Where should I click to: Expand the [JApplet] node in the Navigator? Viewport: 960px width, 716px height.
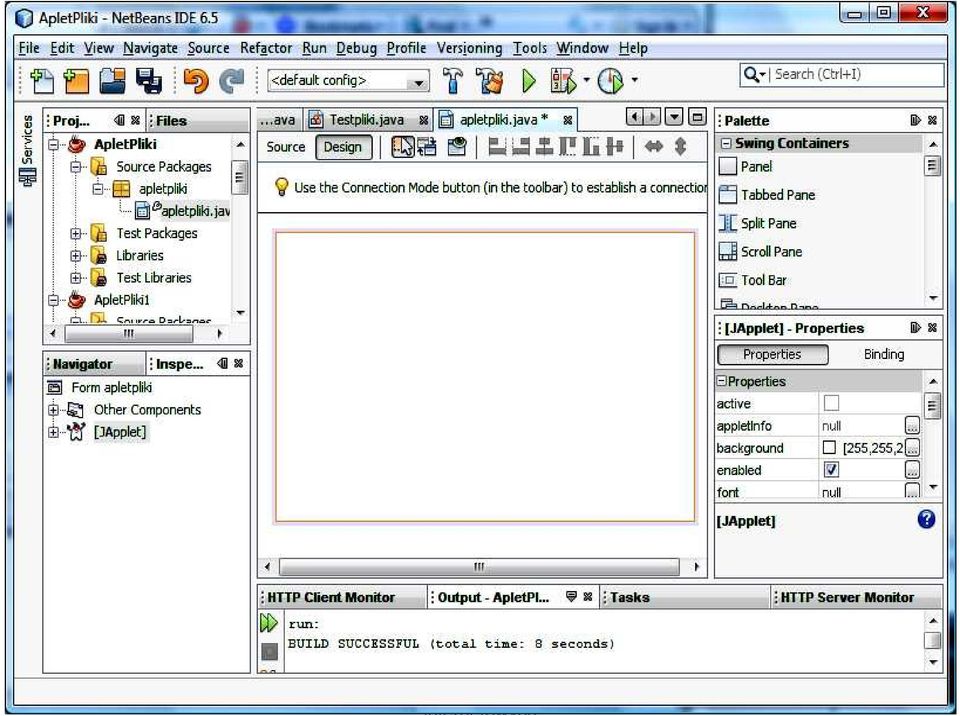pyautogui.click(x=54, y=432)
